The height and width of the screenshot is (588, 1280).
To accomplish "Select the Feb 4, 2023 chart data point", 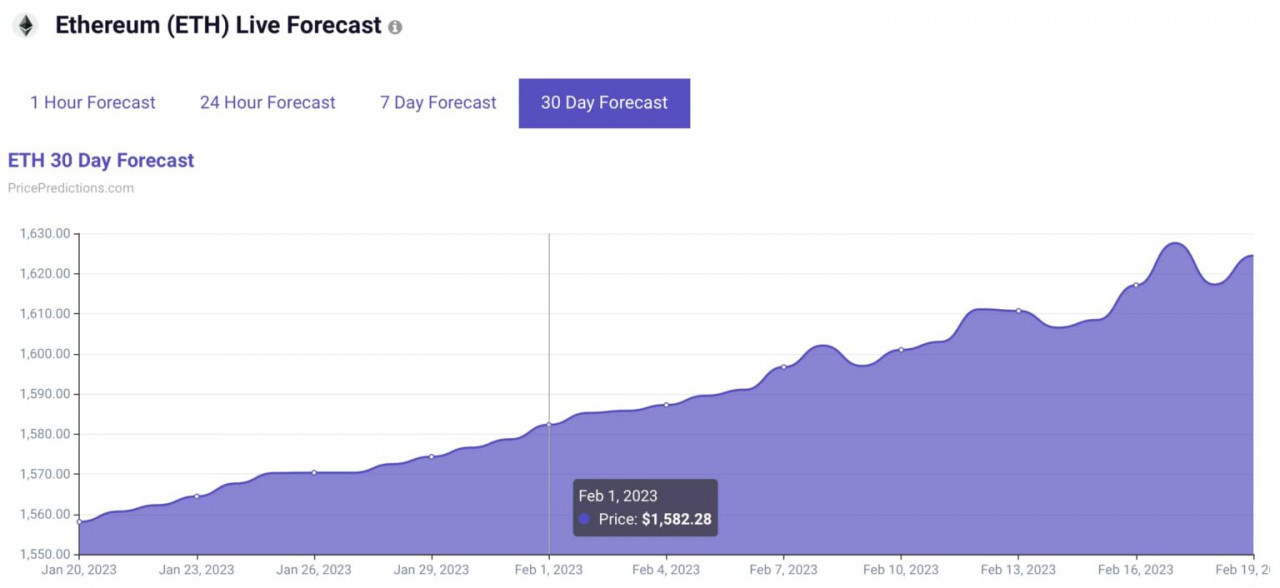I will coord(666,404).
